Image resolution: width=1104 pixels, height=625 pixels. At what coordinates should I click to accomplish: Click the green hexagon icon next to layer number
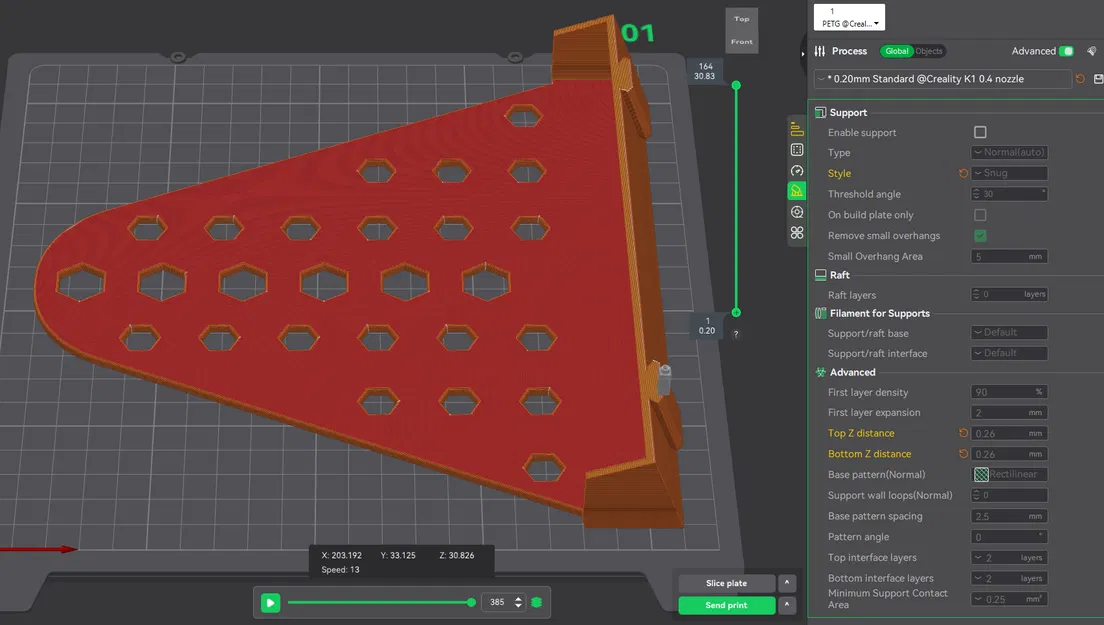(x=537, y=602)
